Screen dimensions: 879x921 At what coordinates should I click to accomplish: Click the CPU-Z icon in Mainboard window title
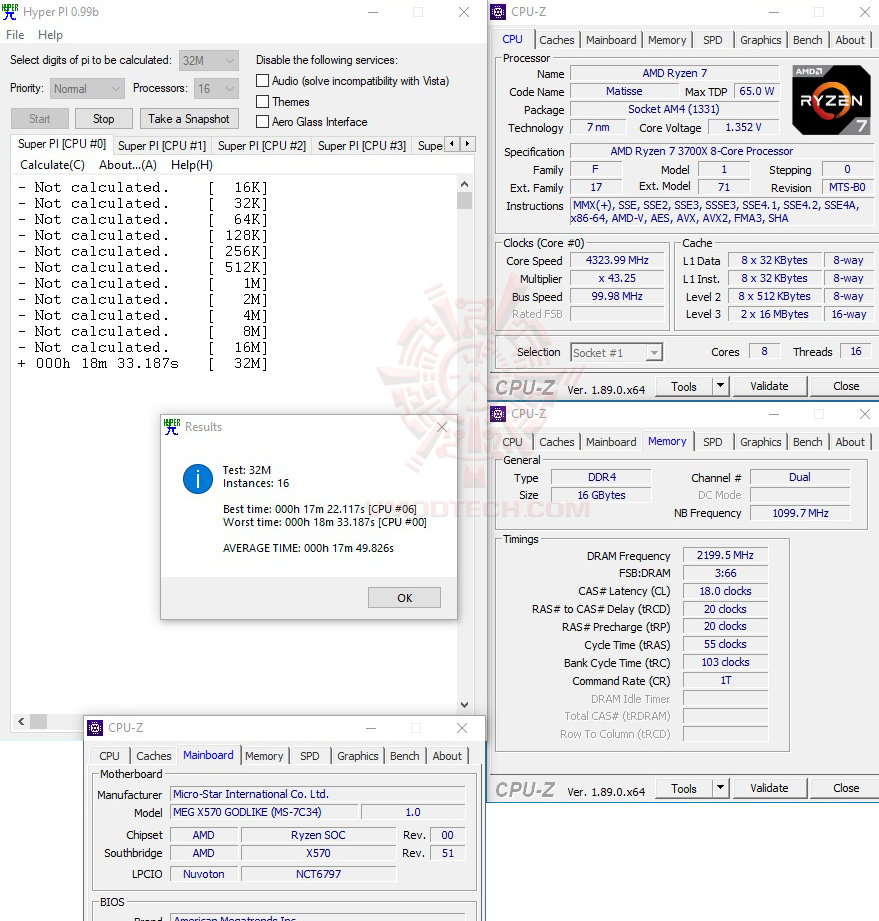coord(95,728)
